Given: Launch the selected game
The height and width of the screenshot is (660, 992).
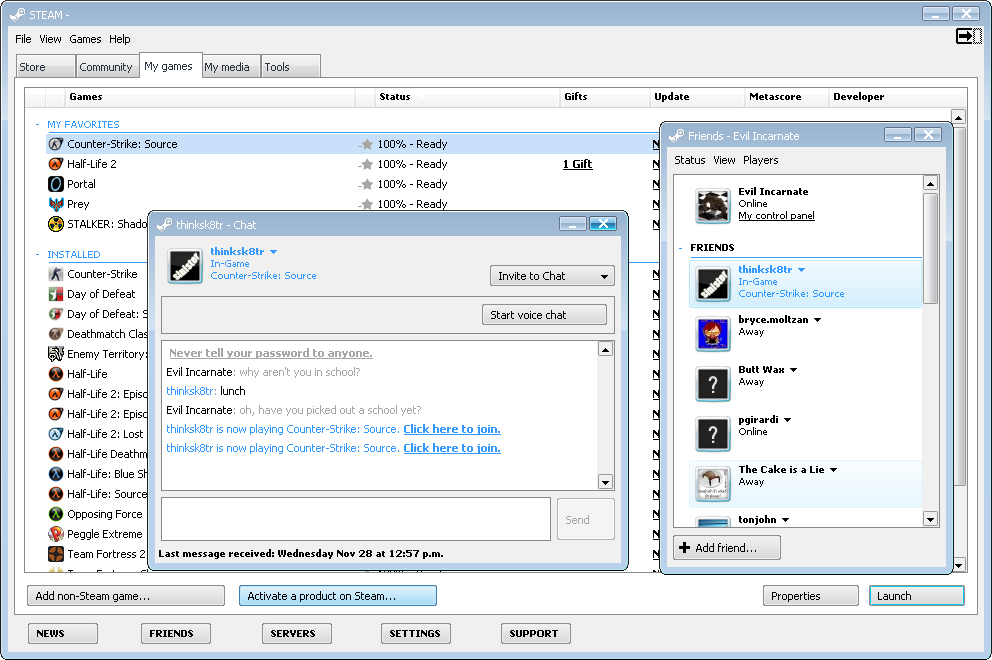Looking at the screenshot, I should pyautogui.click(x=917, y=596).
